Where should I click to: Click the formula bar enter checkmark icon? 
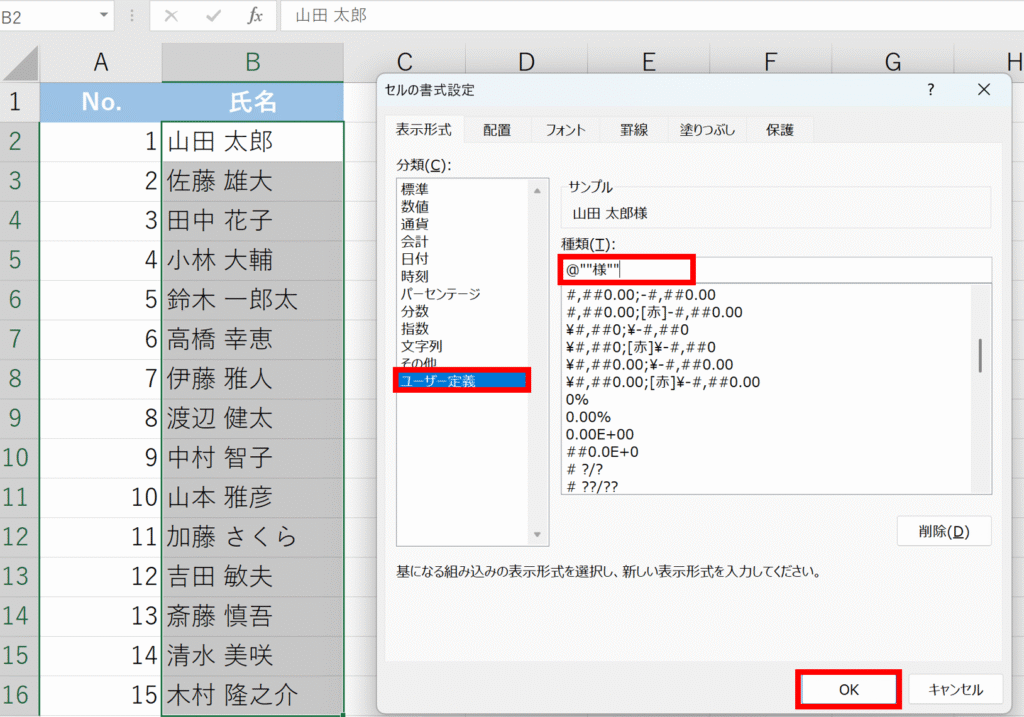click(x=213, y=16)
